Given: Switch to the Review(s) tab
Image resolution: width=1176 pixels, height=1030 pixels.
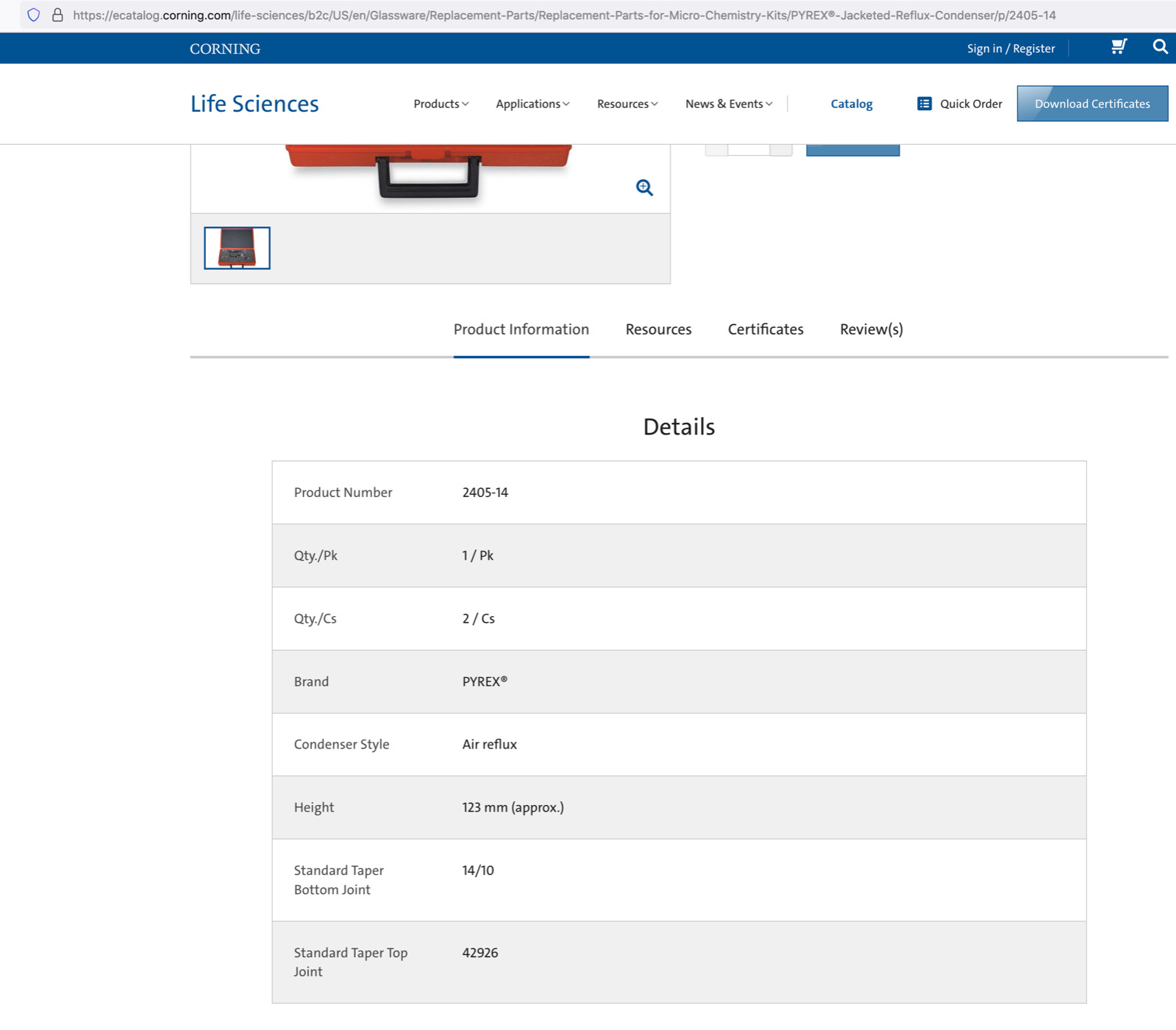Looking at the screenshot, I should coord(872,329).
